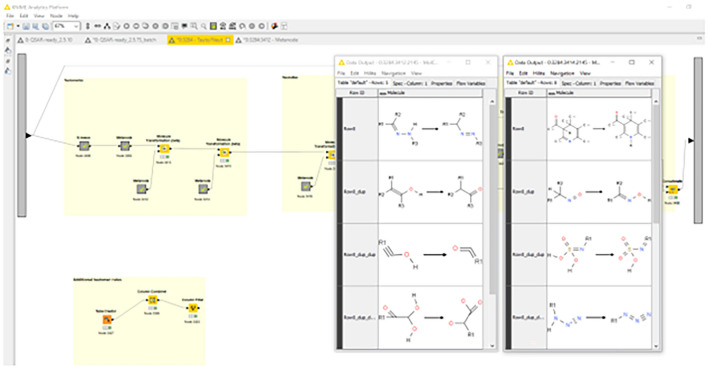Viewport: 708px width, 369px height.
Task: Click Molecule column header in right Data Output
Action: point(599,93)
